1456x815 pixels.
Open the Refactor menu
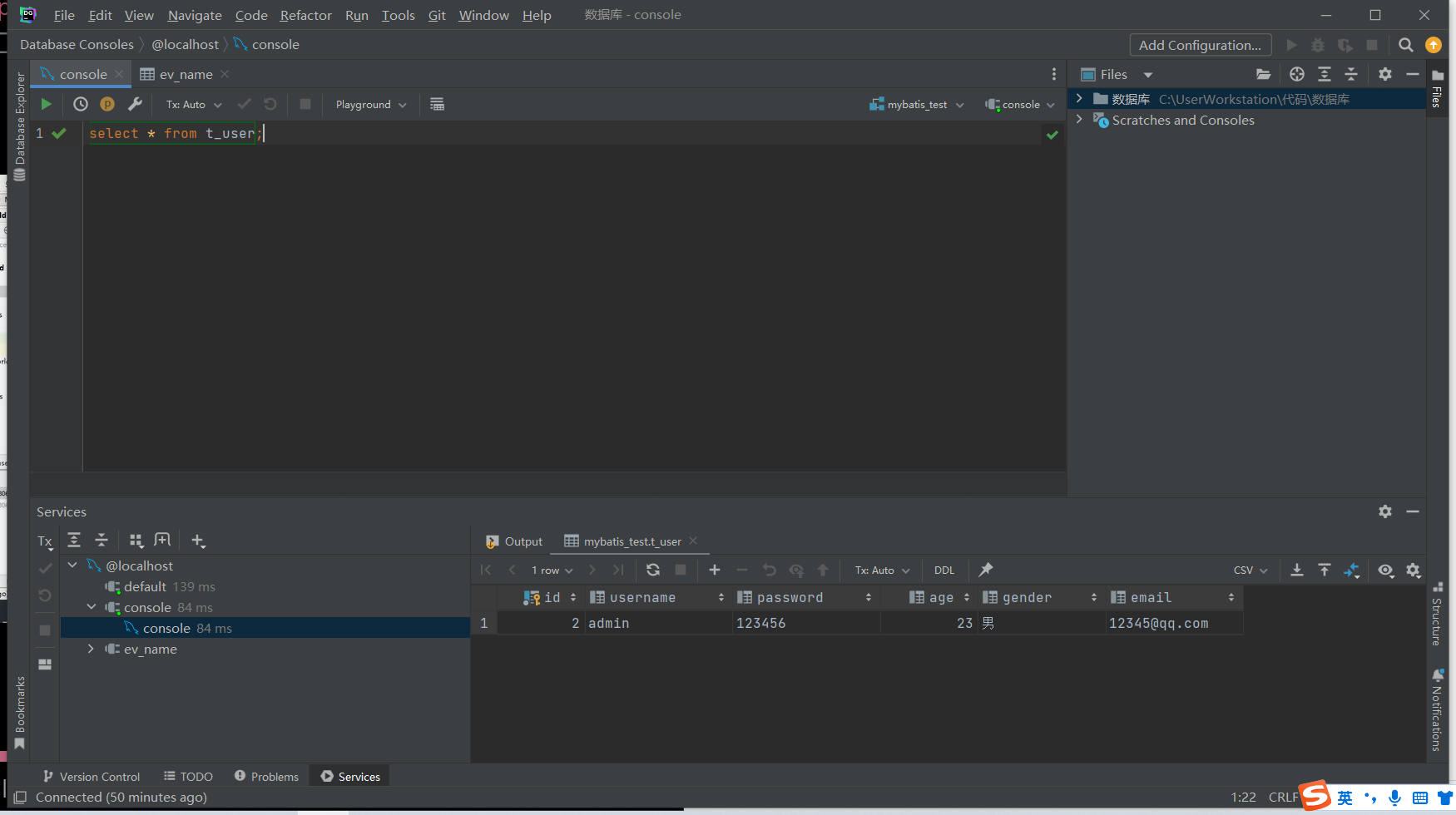[x=305, y=15]
